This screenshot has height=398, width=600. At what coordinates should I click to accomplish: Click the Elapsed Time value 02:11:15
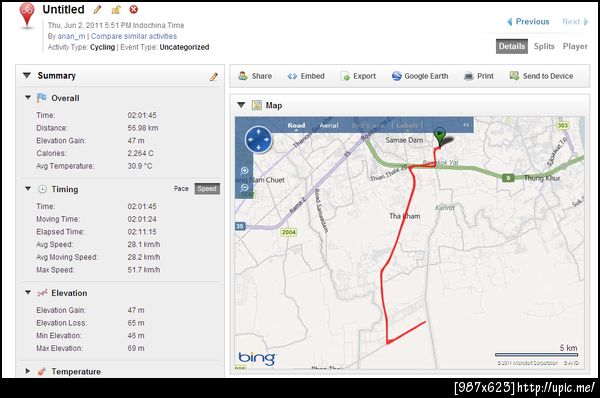(142, 232)
